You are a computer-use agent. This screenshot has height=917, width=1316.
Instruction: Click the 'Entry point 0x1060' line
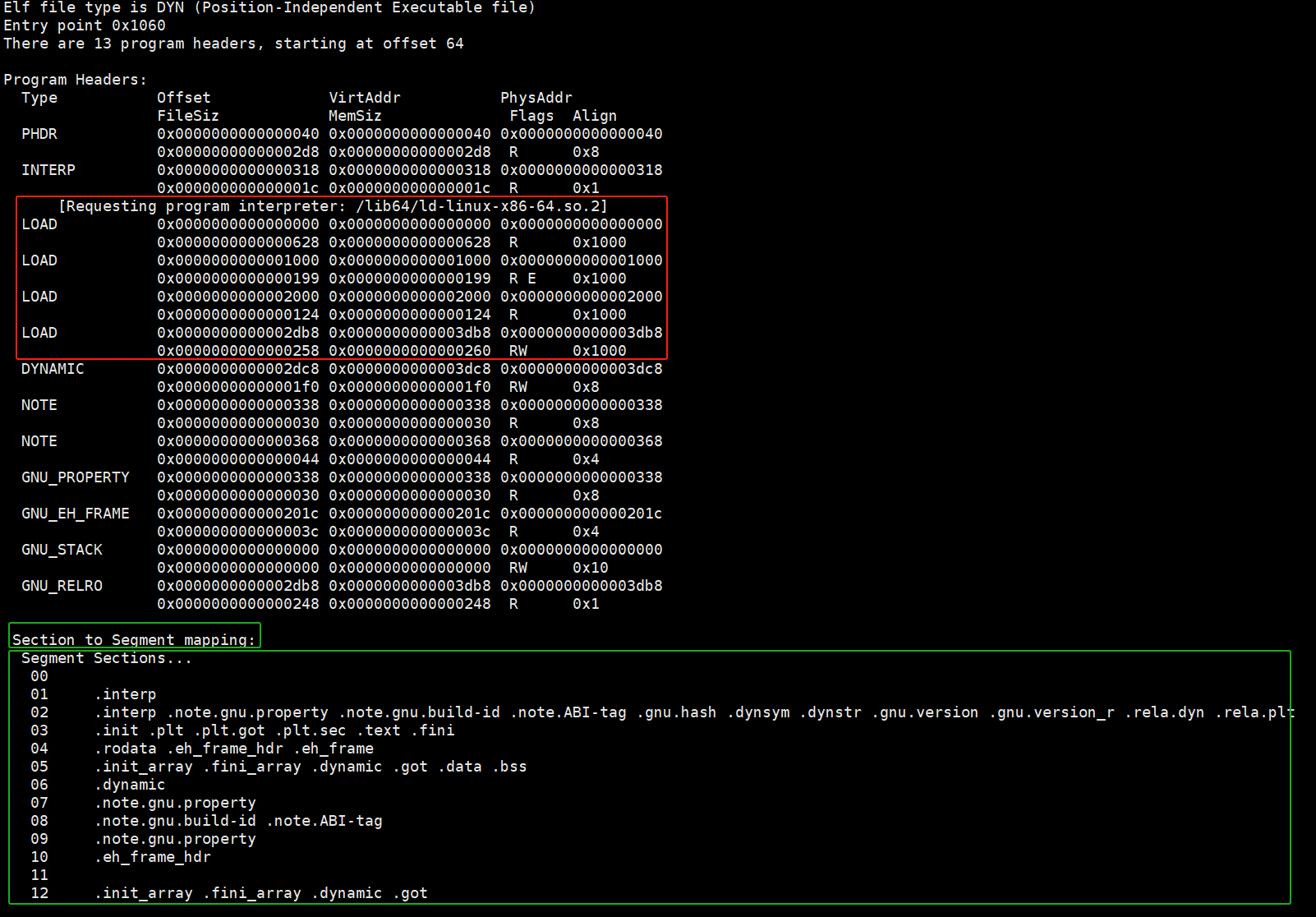pyautogui.click(x=85, y=25)
